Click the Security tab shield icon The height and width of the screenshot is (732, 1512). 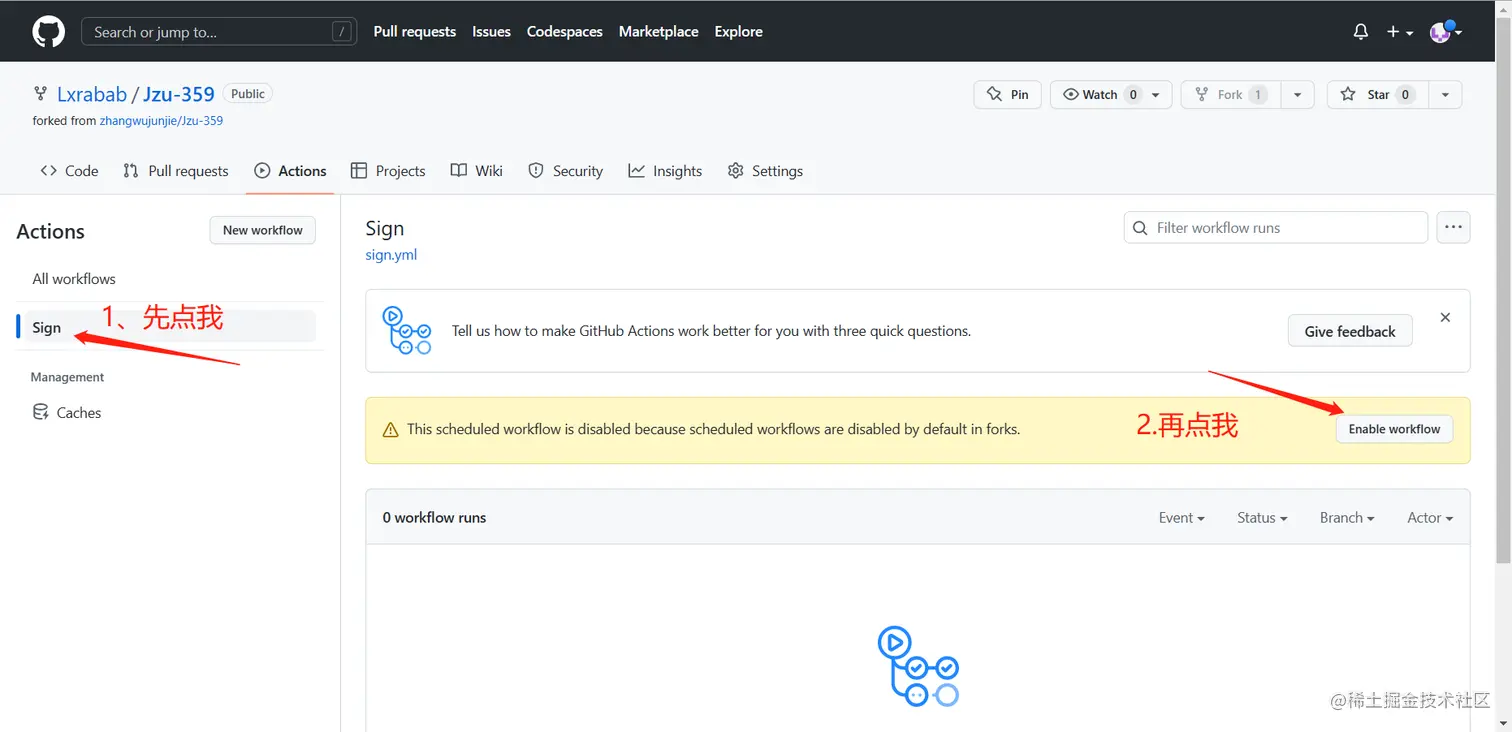coord(536,171)
